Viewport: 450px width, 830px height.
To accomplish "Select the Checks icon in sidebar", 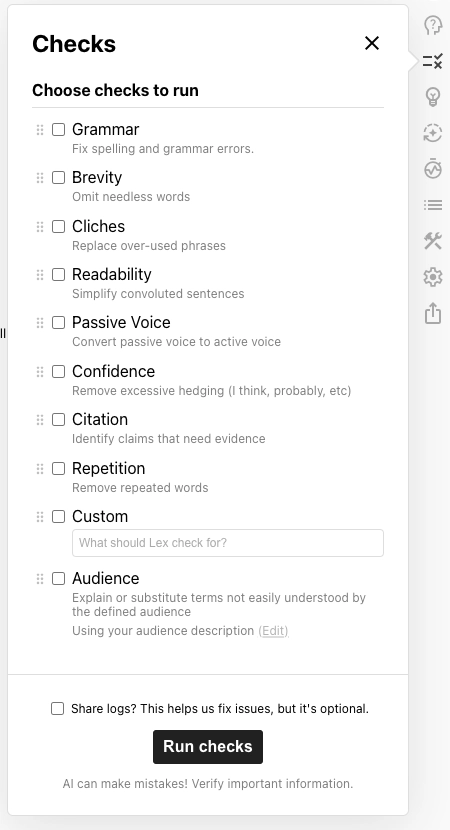I will pyautogui.click(x=433, y=61).
